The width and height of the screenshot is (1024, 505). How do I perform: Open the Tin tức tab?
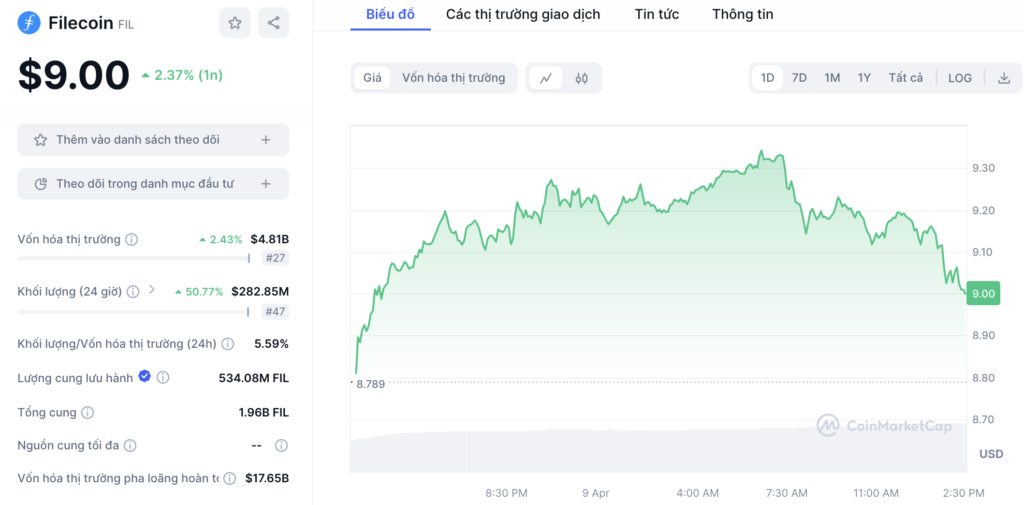click(656, 14)
